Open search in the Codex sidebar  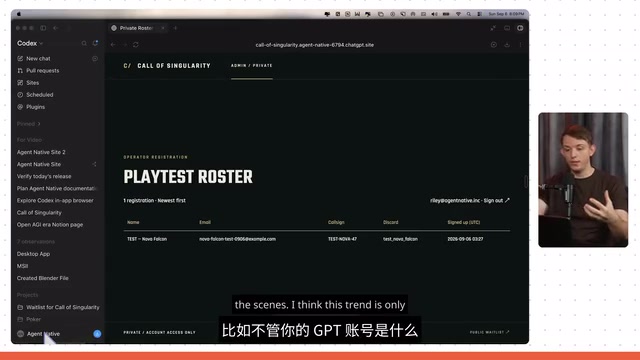point(84,43)
